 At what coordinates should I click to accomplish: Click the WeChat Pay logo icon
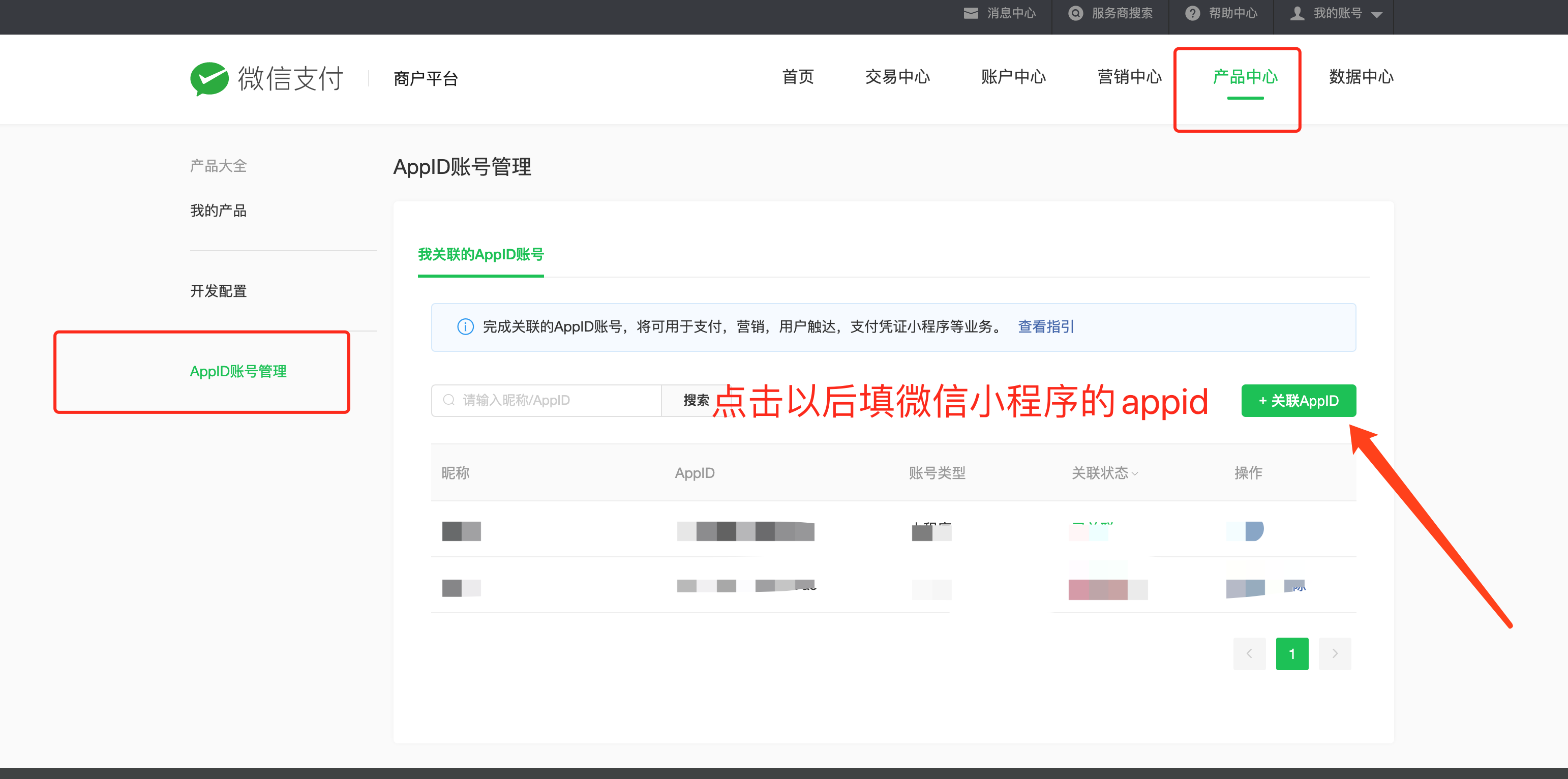click(x=209, y=78)
